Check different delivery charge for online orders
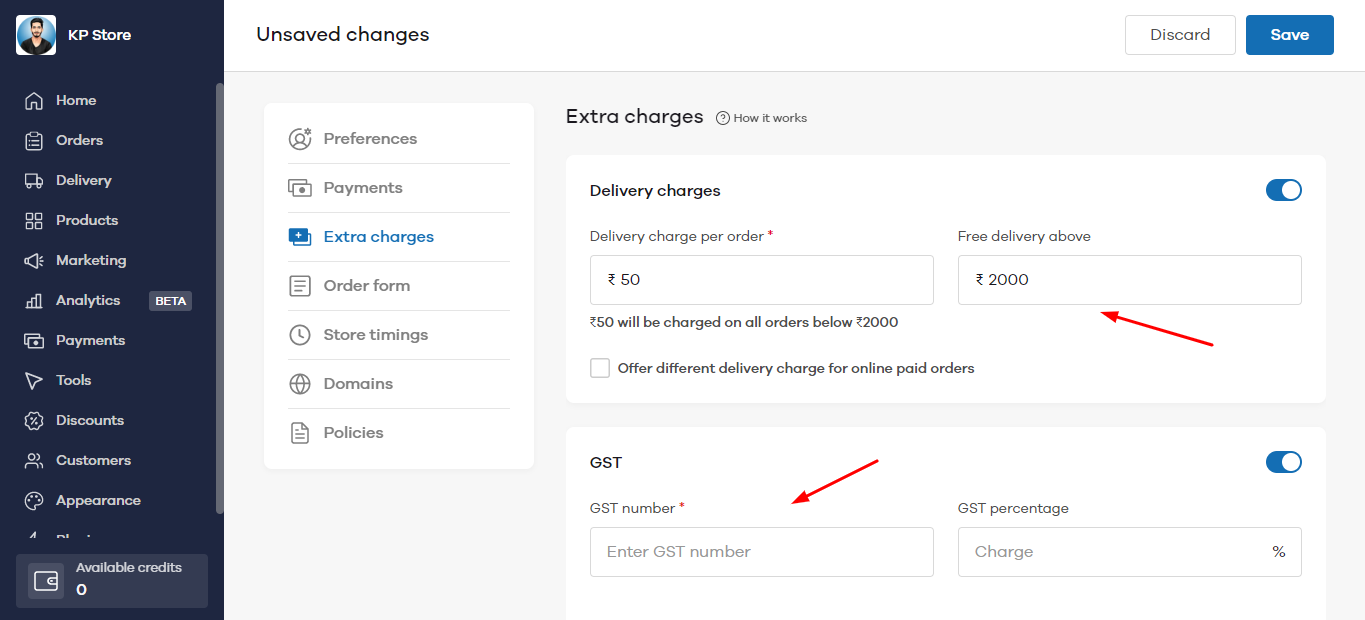The width and height of the screenshot is (1365, 620). [600, 368]
